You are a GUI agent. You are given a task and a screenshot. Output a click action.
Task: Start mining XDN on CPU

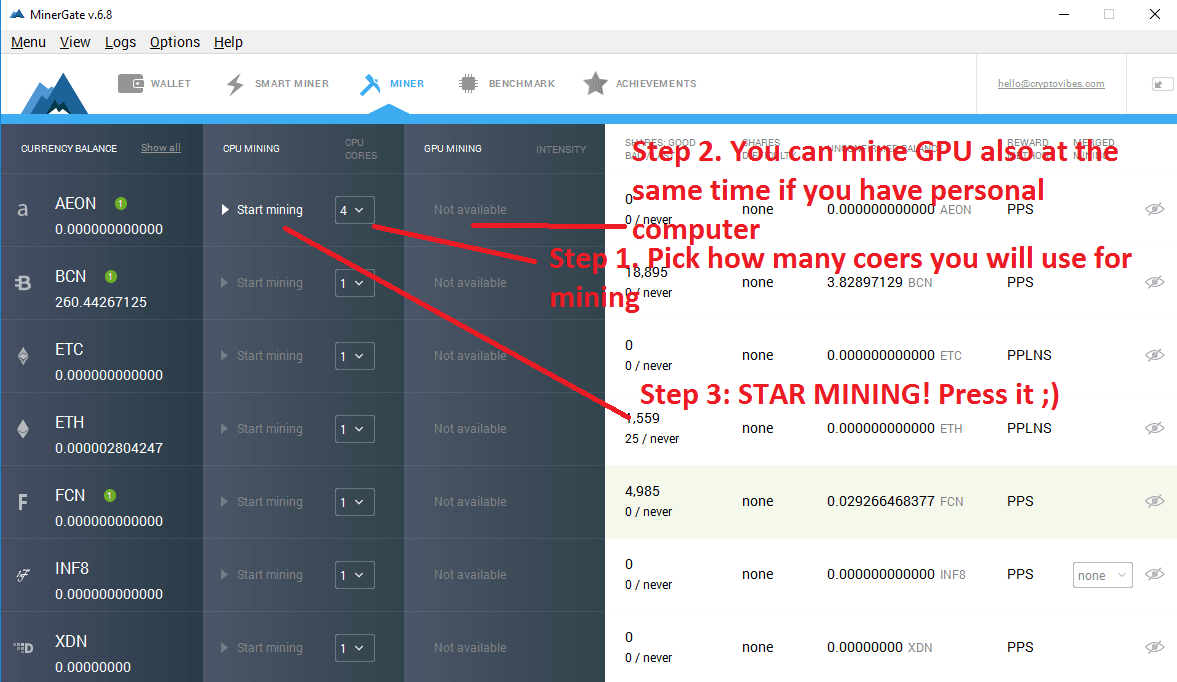[x=262, y=647]
